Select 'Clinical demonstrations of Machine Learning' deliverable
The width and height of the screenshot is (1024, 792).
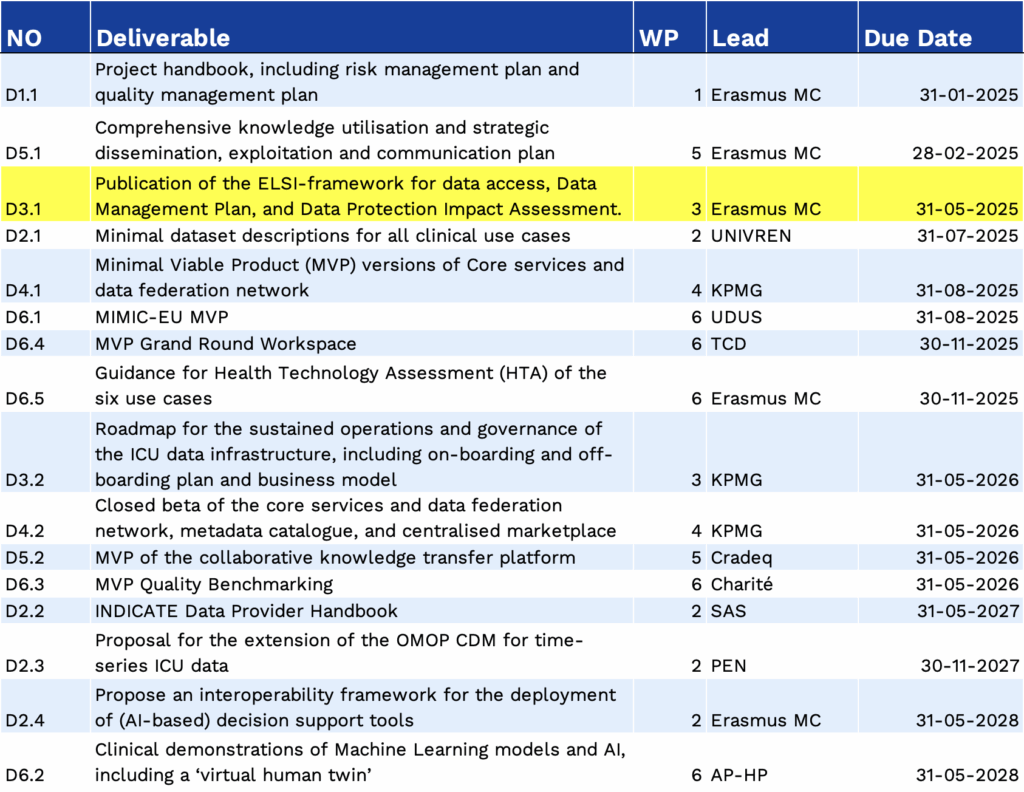pyautogui.click(x=361, y=762)
